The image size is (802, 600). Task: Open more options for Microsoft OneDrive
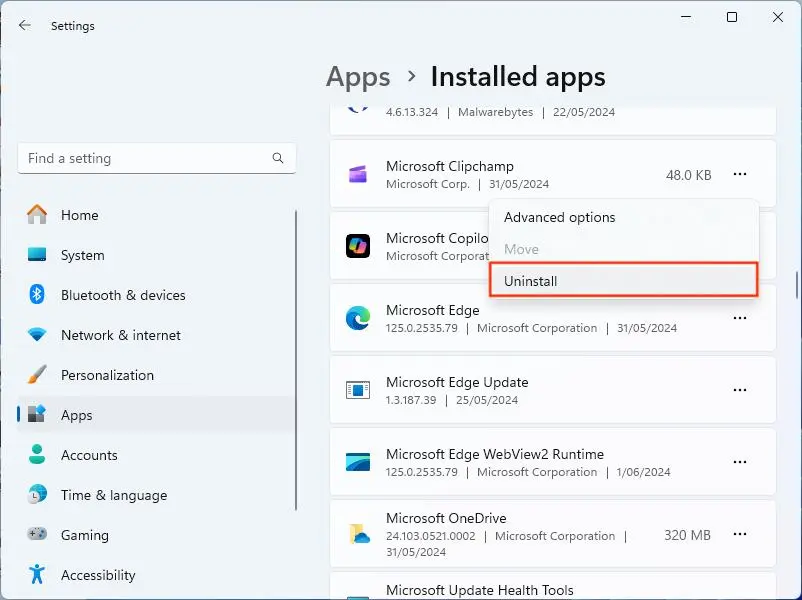740,534
